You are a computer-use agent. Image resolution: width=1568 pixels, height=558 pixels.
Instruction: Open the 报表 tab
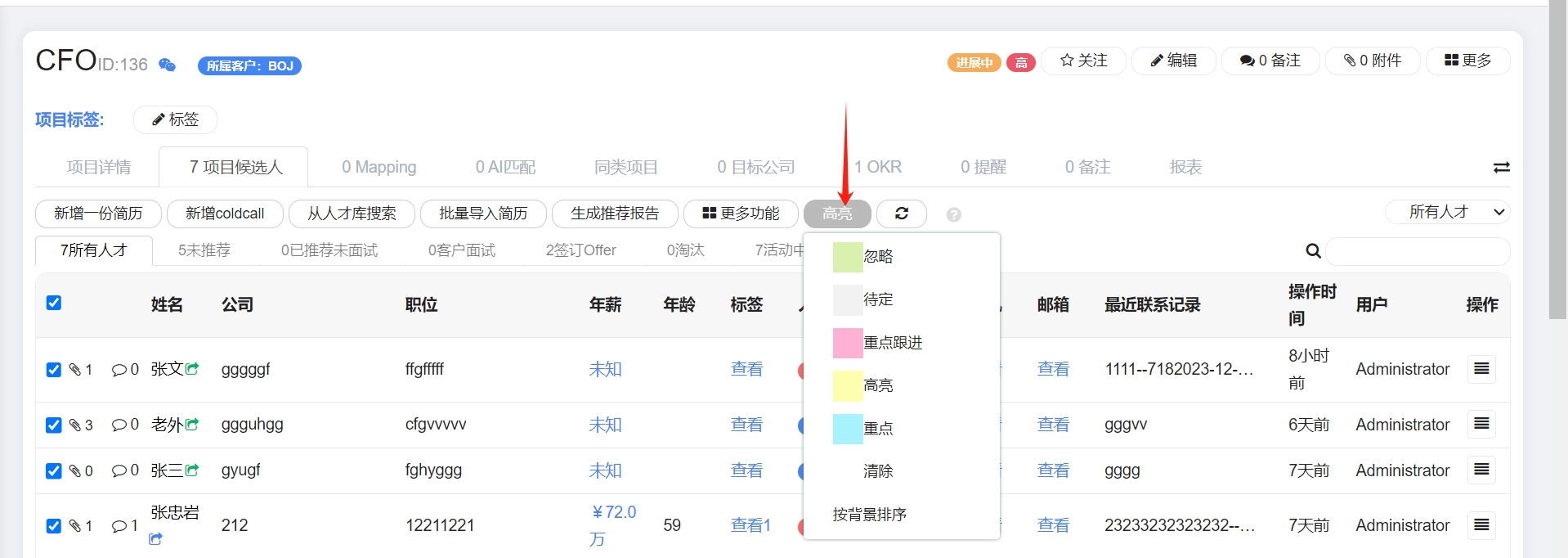click(1185, 167)
